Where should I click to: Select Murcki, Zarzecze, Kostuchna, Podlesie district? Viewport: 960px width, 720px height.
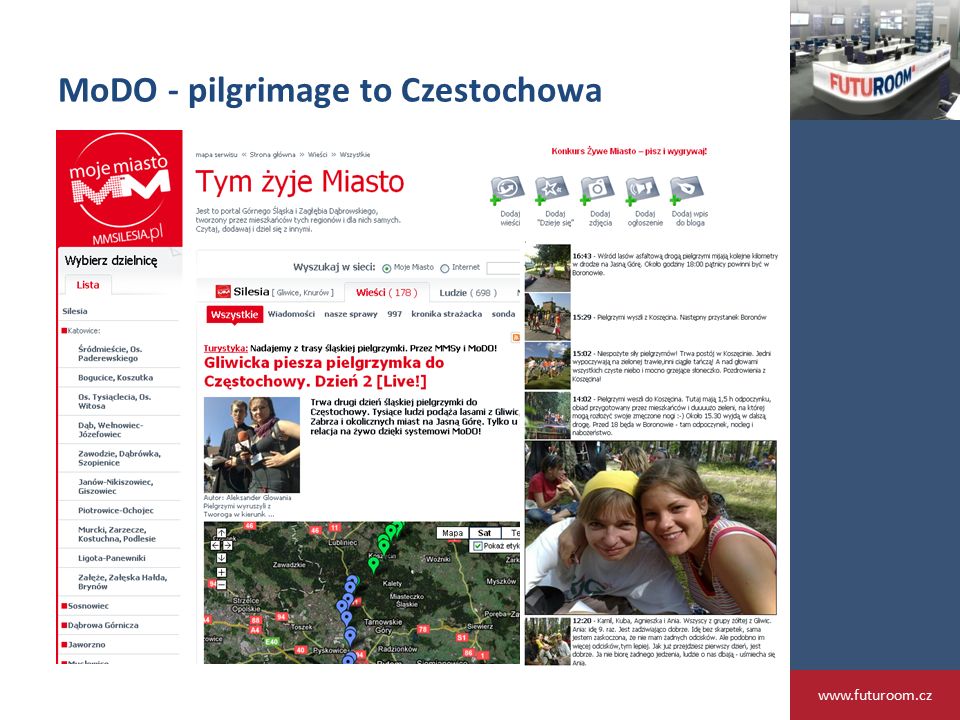click(x=117, y=534)
